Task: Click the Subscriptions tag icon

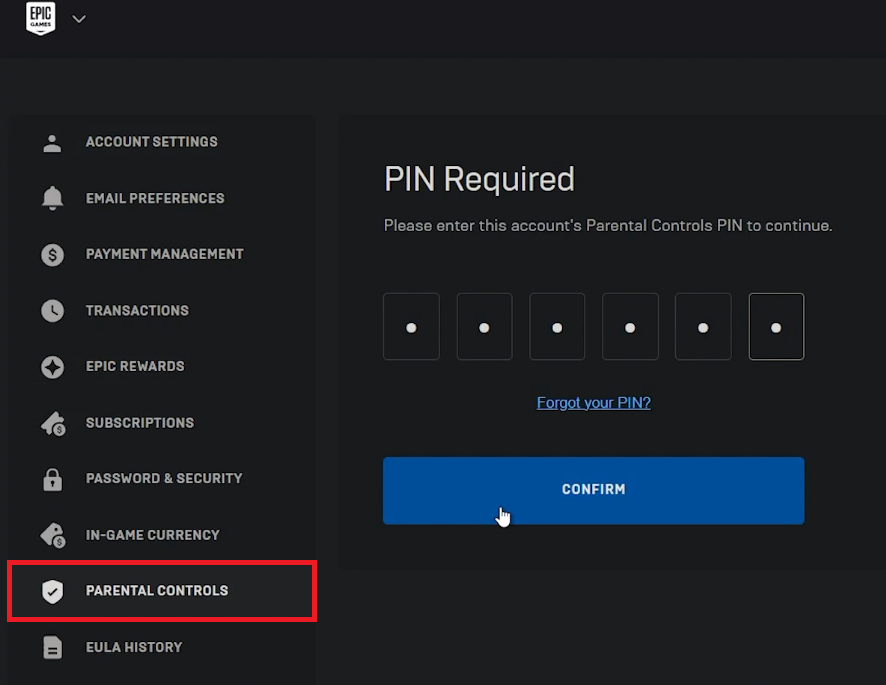Action: (52, 423)
